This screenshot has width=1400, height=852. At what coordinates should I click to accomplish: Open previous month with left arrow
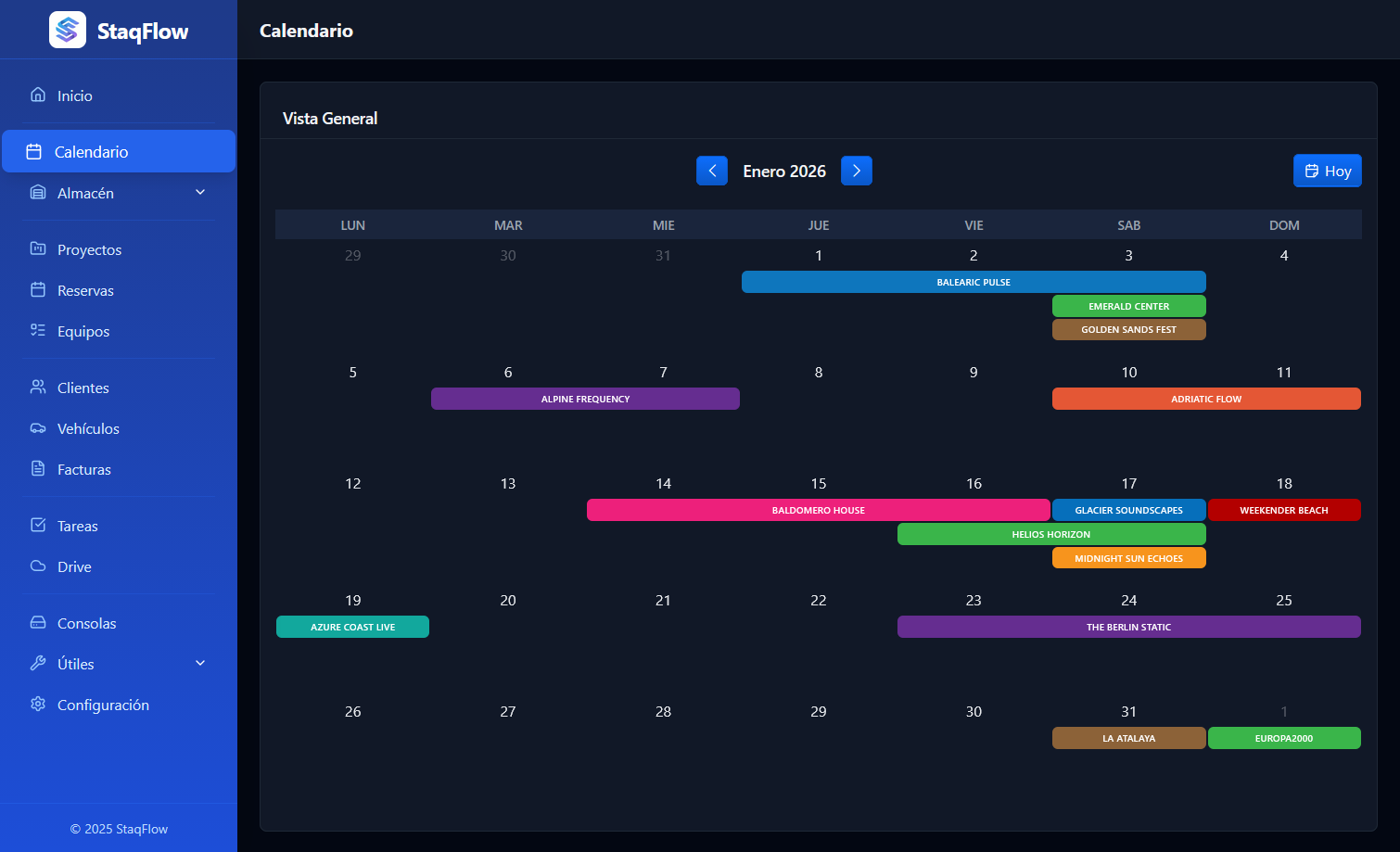coord(712,171)
